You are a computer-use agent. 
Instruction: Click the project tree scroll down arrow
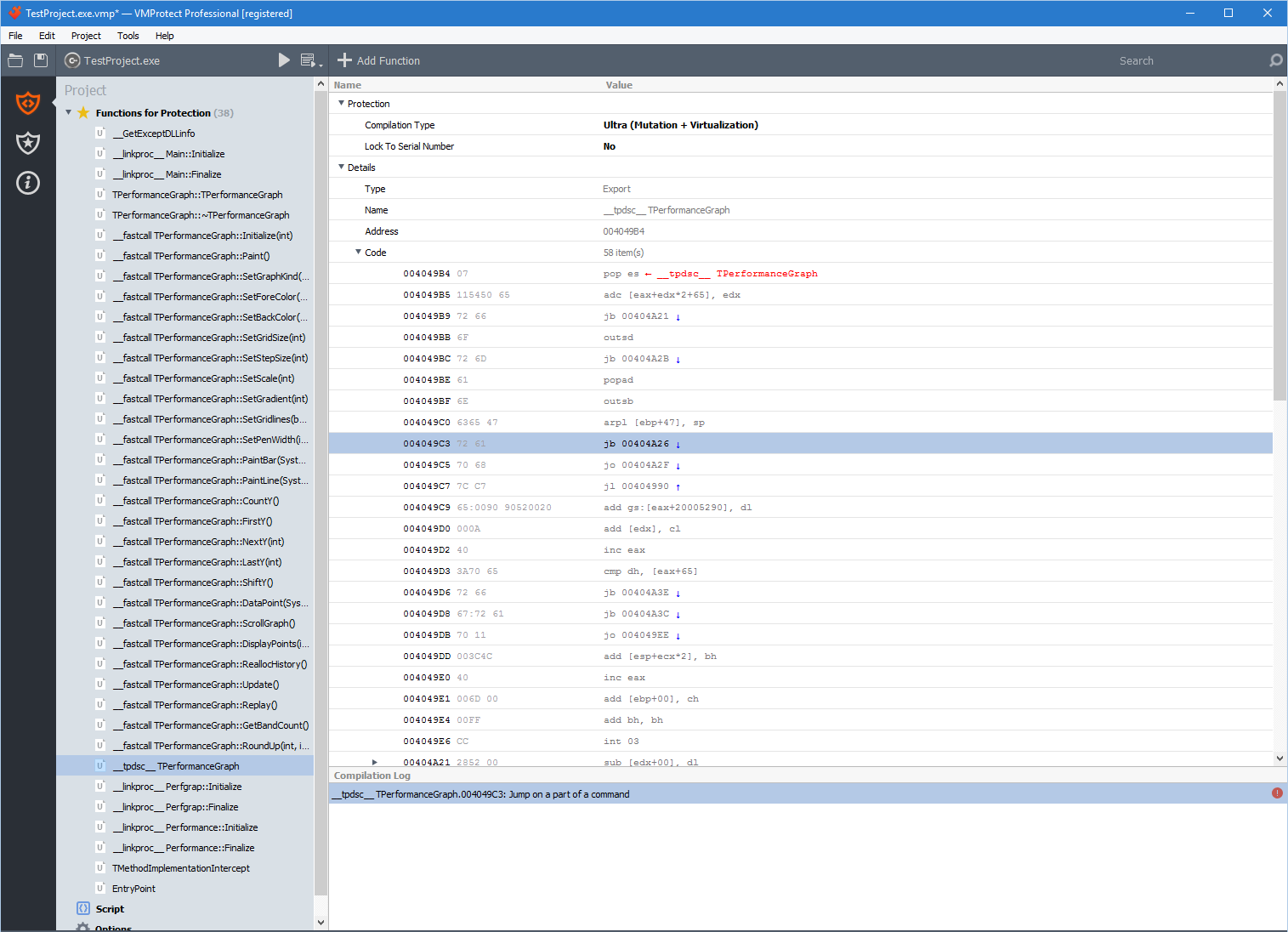click(x=321, y=922)
